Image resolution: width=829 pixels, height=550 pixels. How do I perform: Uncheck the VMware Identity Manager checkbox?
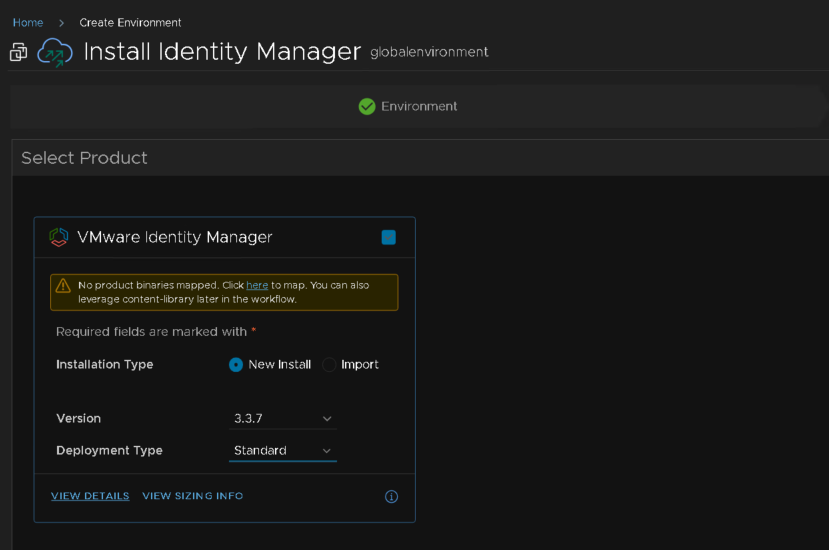[389, 237]
